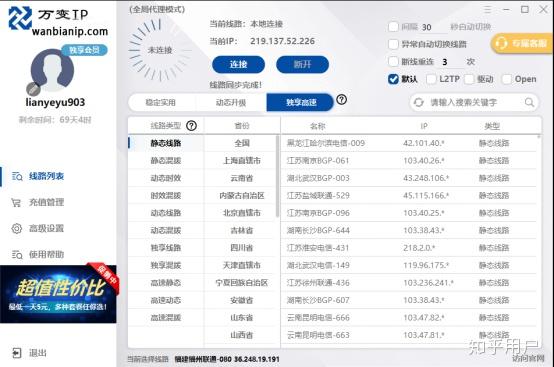
Task: Open 高级设置 gear icon
Action: [x=17, y=229]
